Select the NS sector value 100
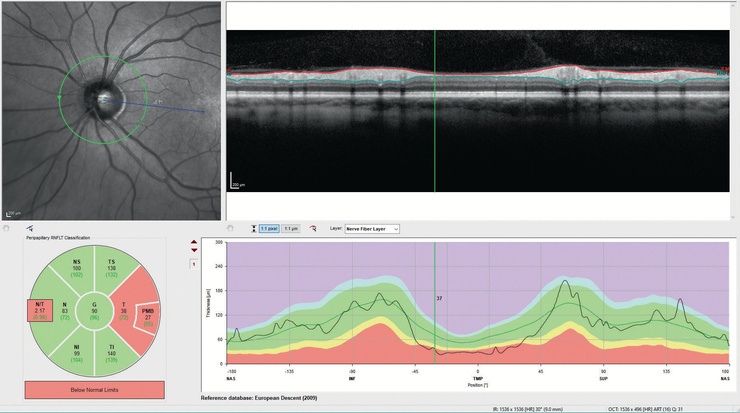This screenshot has height=413, width=740. click(76, 268)
